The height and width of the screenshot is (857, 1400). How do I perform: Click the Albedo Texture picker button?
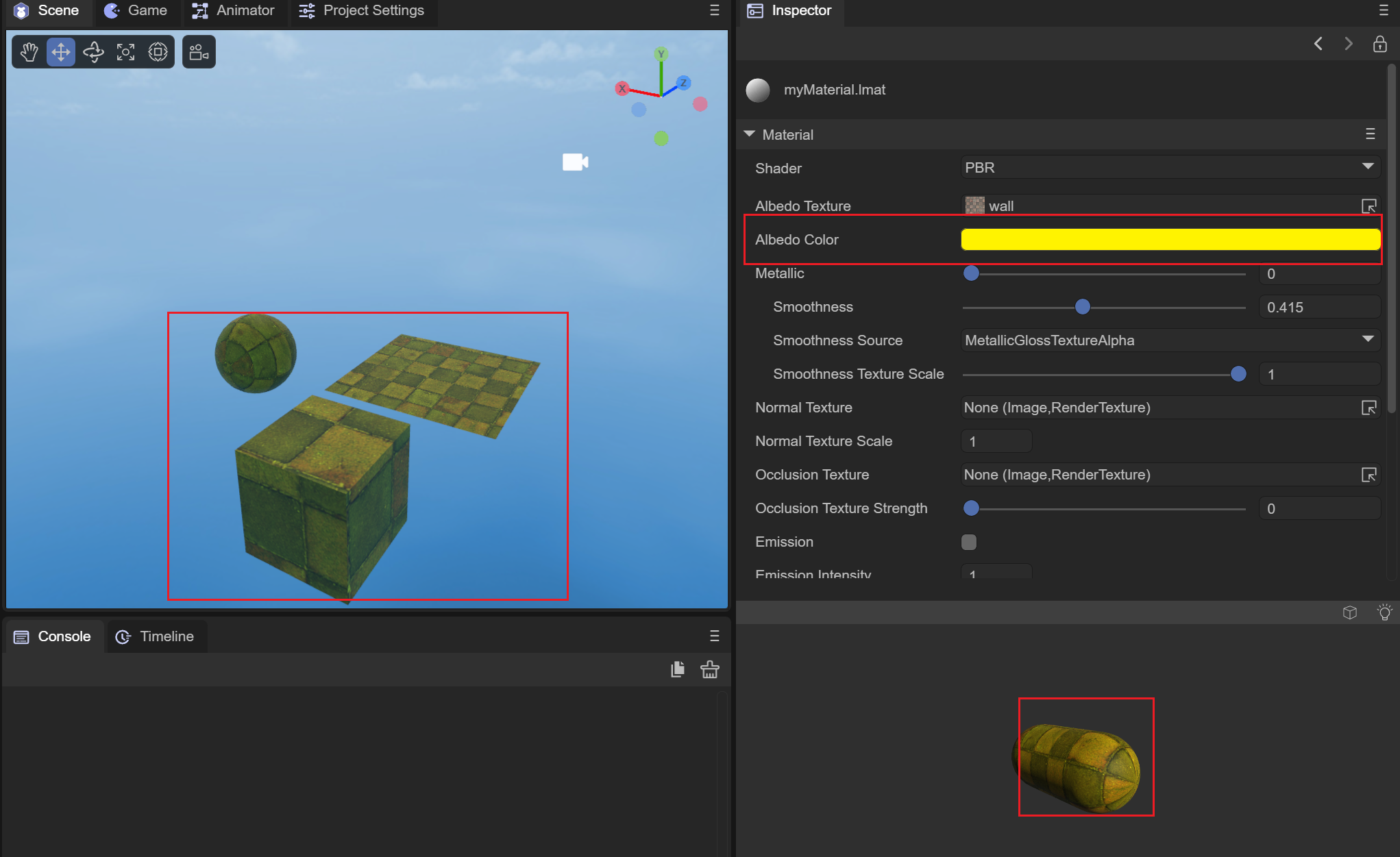click(x=1368, y=206)
